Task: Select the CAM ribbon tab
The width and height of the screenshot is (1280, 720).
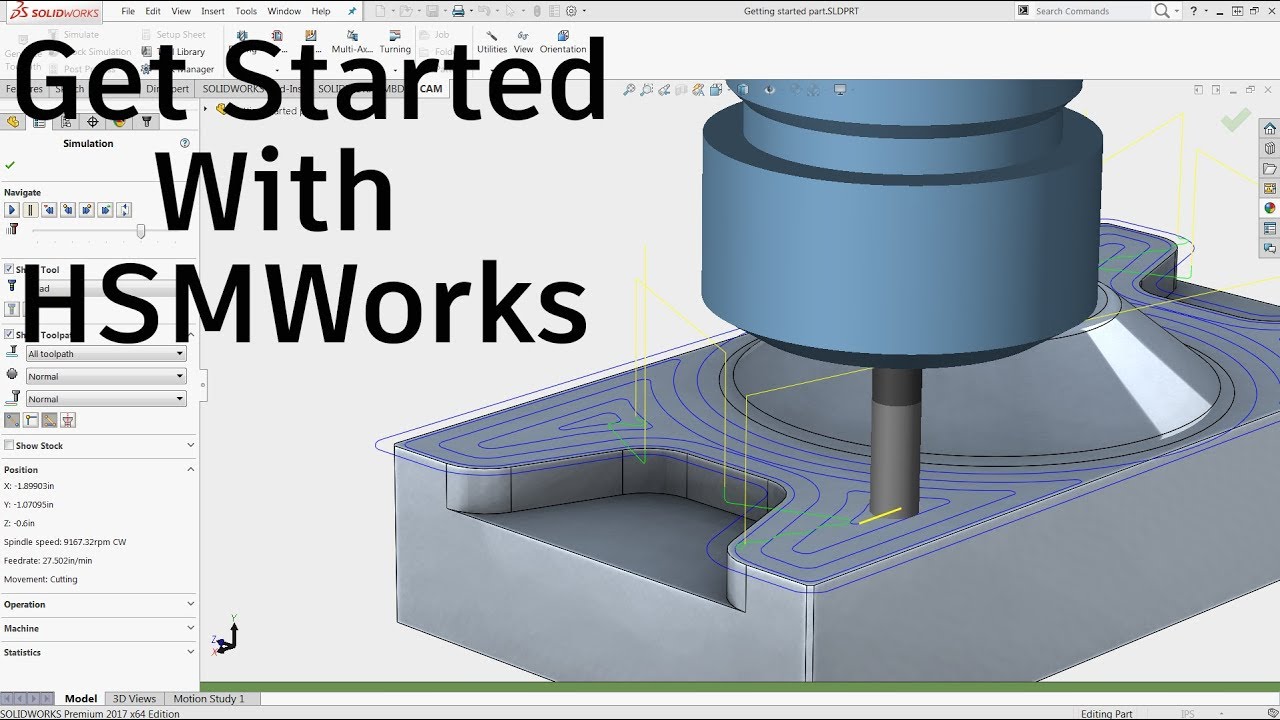Action: 431,88
